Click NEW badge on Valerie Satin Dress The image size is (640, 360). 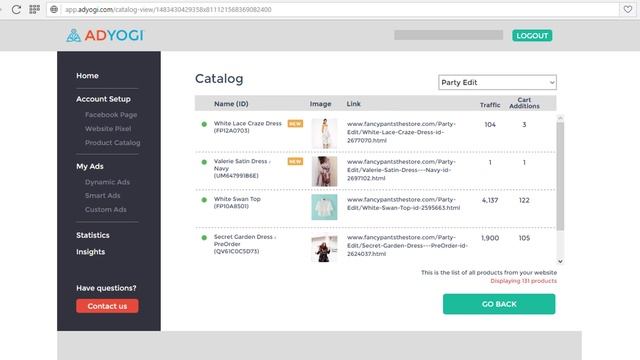(x=295, y=162)
